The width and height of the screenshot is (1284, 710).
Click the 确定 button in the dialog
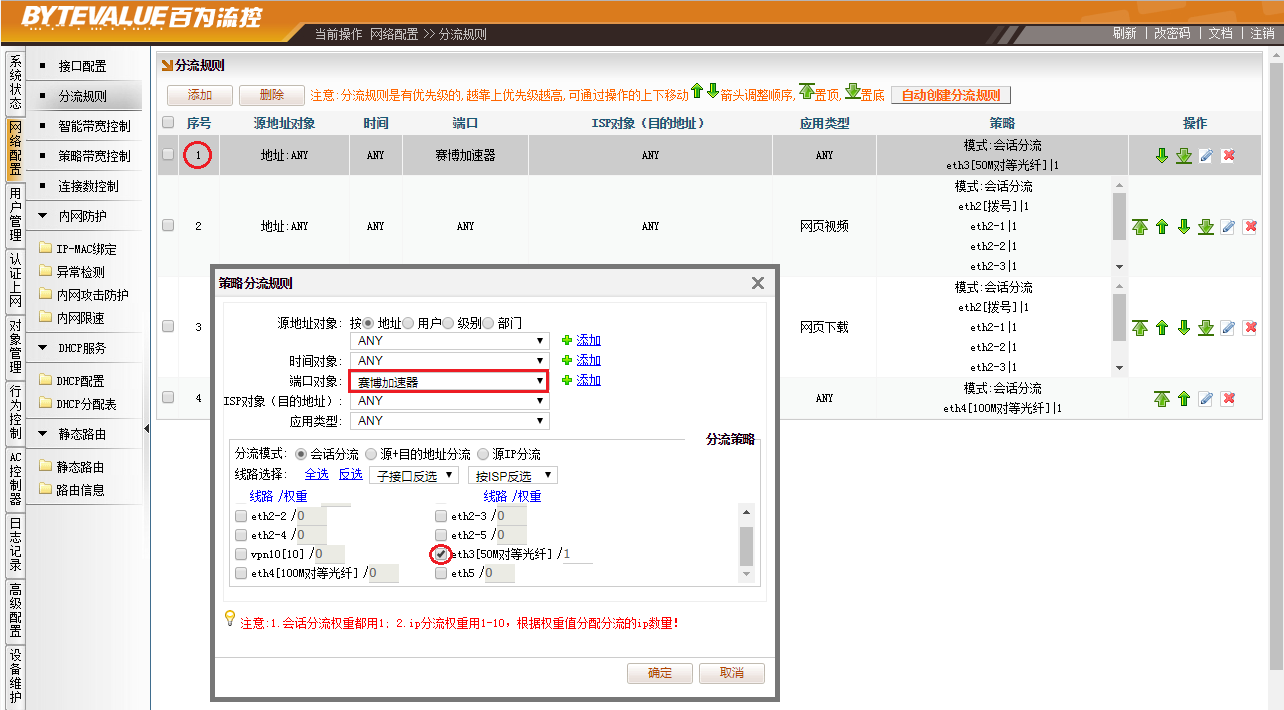(660, 673)
